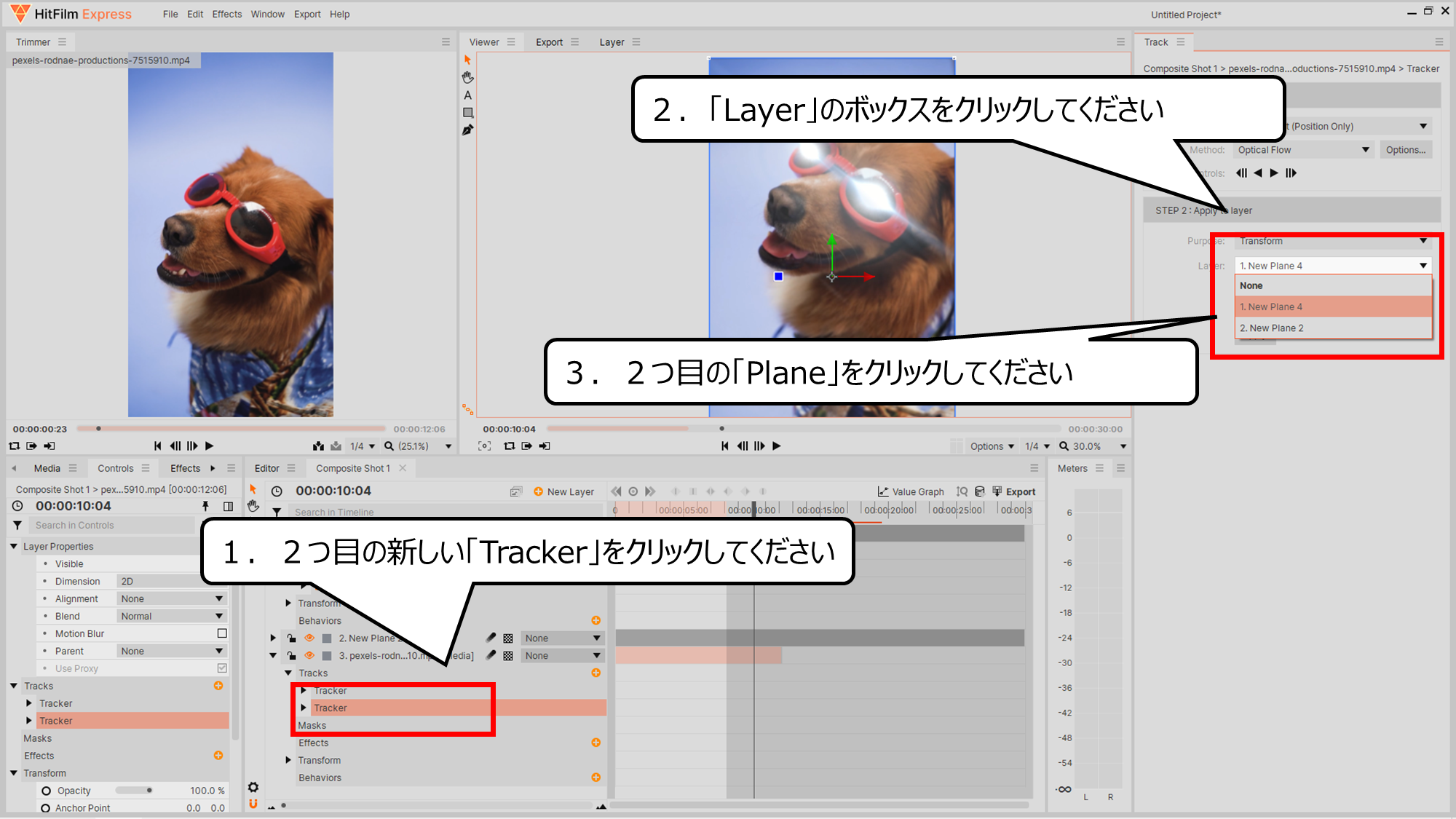Open tracker Options button
Image resolution: width=1456 pixels, height=819 pixels.
pyautogui.click(x=1406, y=150)
